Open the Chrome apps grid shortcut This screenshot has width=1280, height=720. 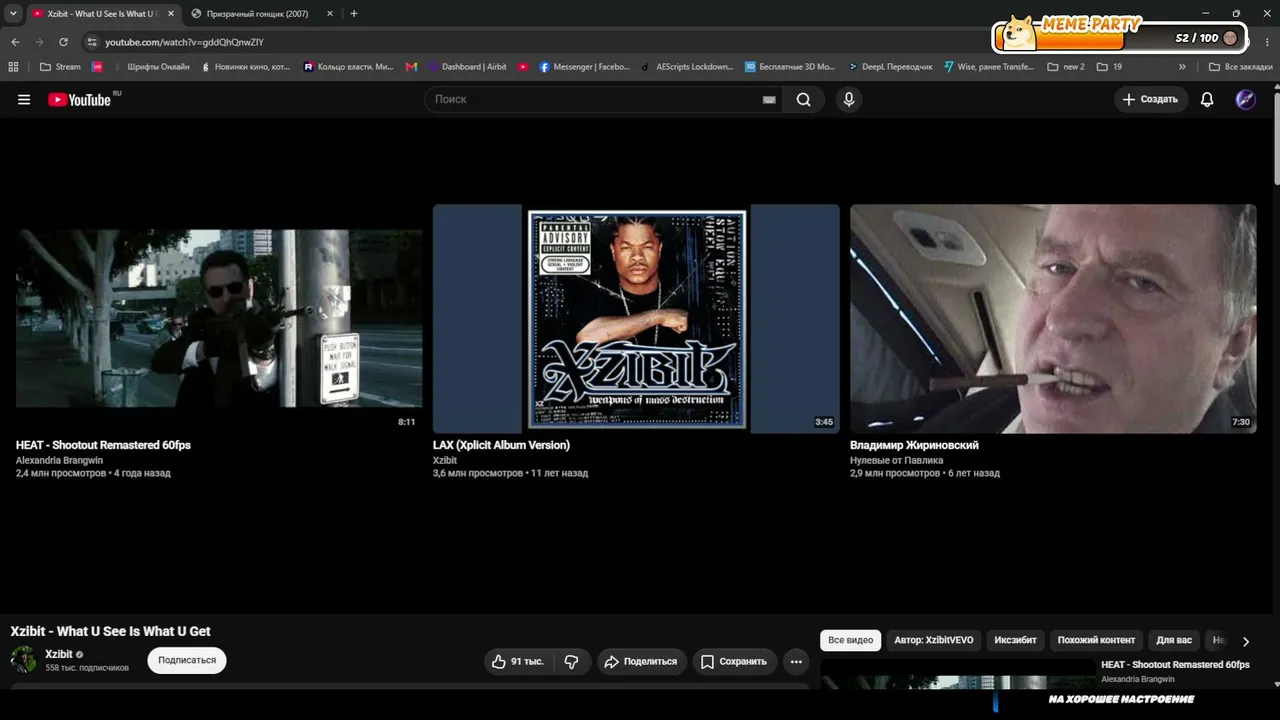[13, 67]
